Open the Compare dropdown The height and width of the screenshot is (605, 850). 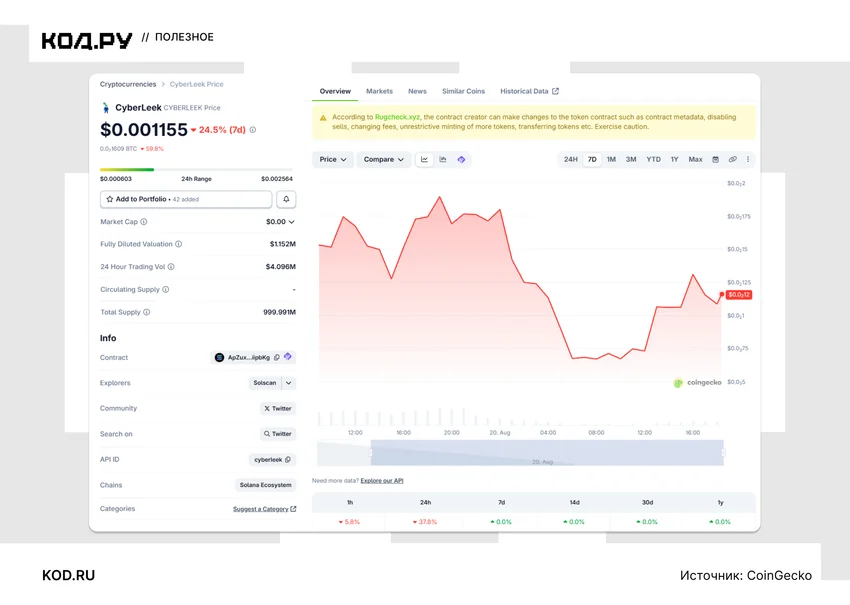(x=383, y=159)
